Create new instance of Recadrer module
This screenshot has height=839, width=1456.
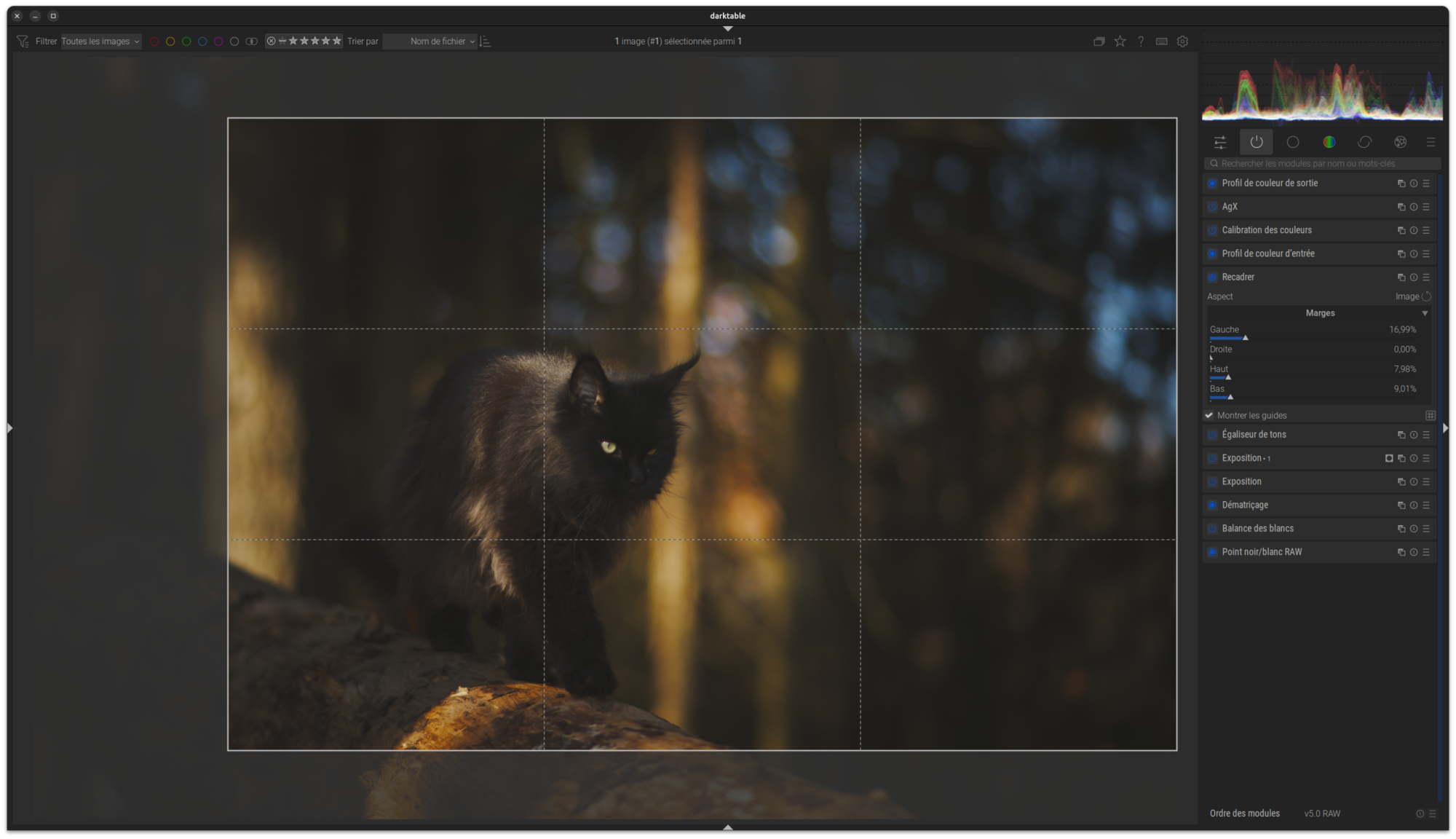coord(1401,277)
